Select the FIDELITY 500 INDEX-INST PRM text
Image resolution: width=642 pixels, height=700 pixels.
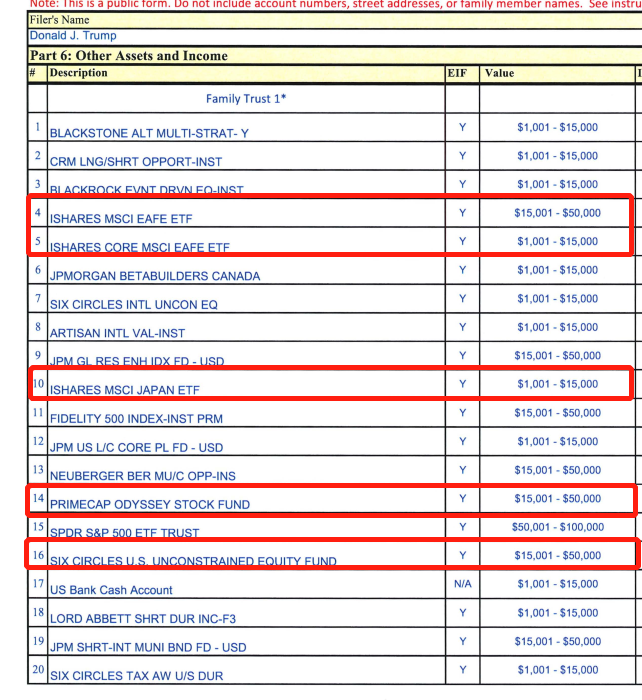tap(137, 418)
